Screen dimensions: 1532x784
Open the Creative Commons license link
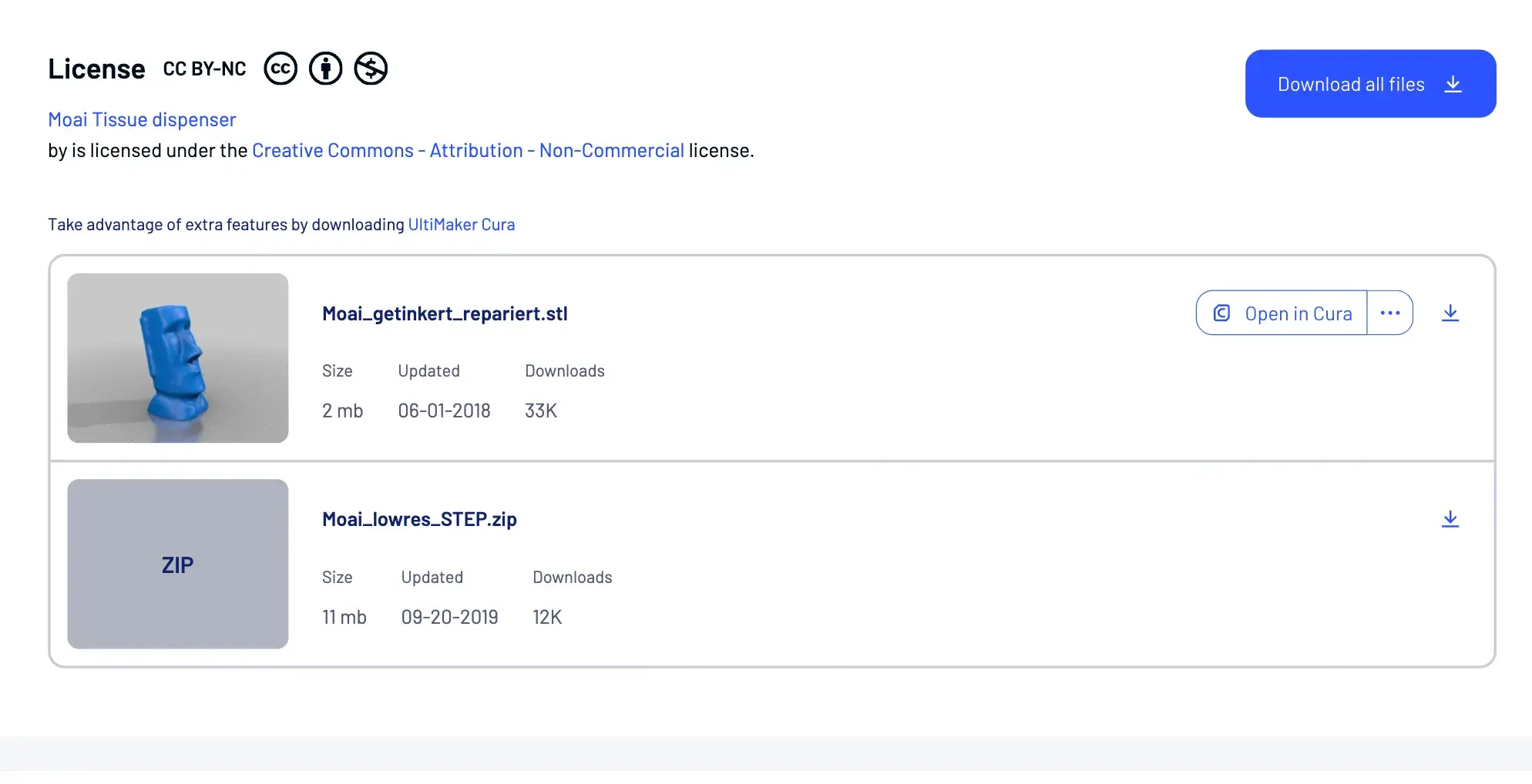click(x=468, y=150)
